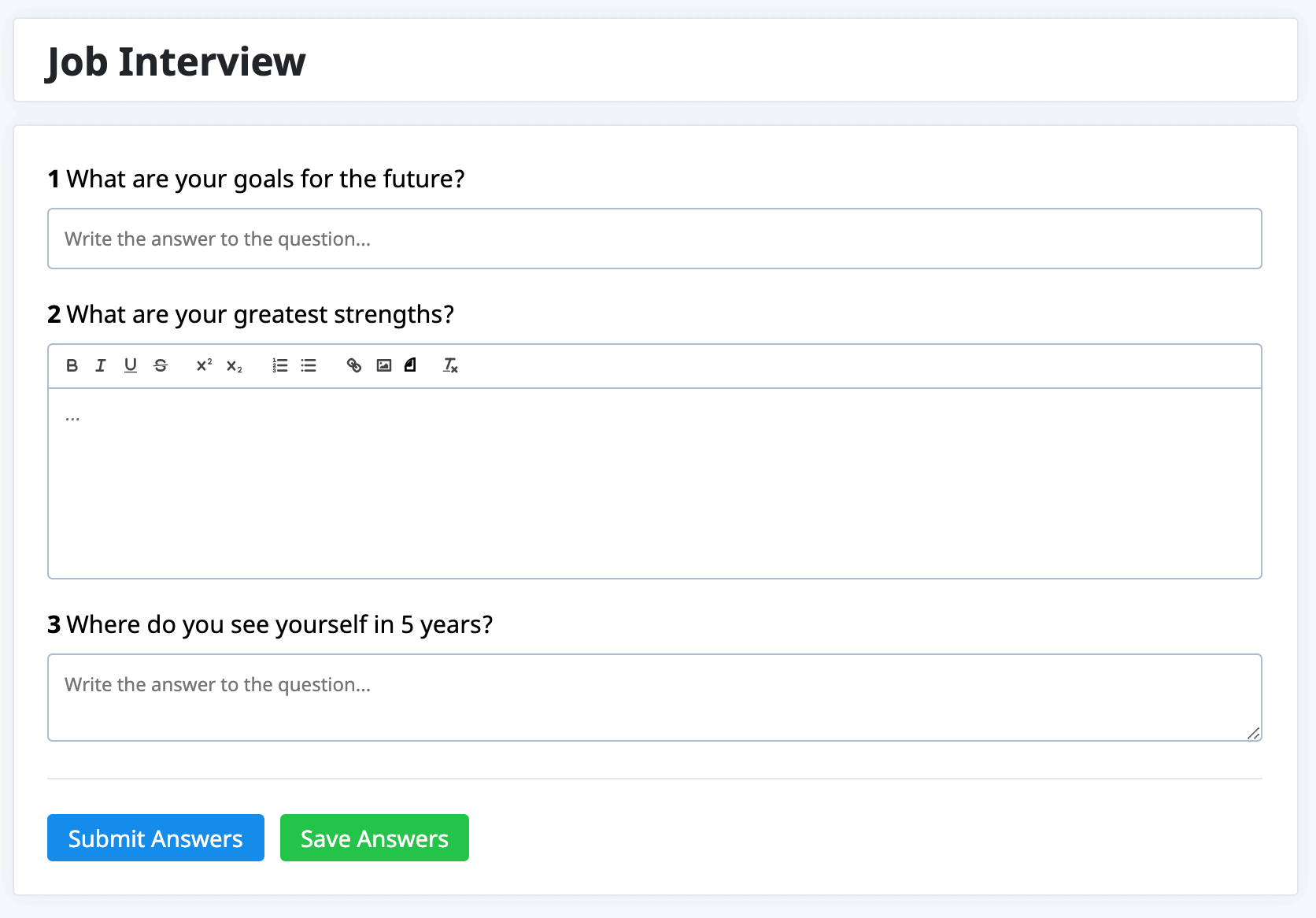Screen dimensions: 1316x918
Task: Click the file attachment icon
Action: tap(410, 365)
